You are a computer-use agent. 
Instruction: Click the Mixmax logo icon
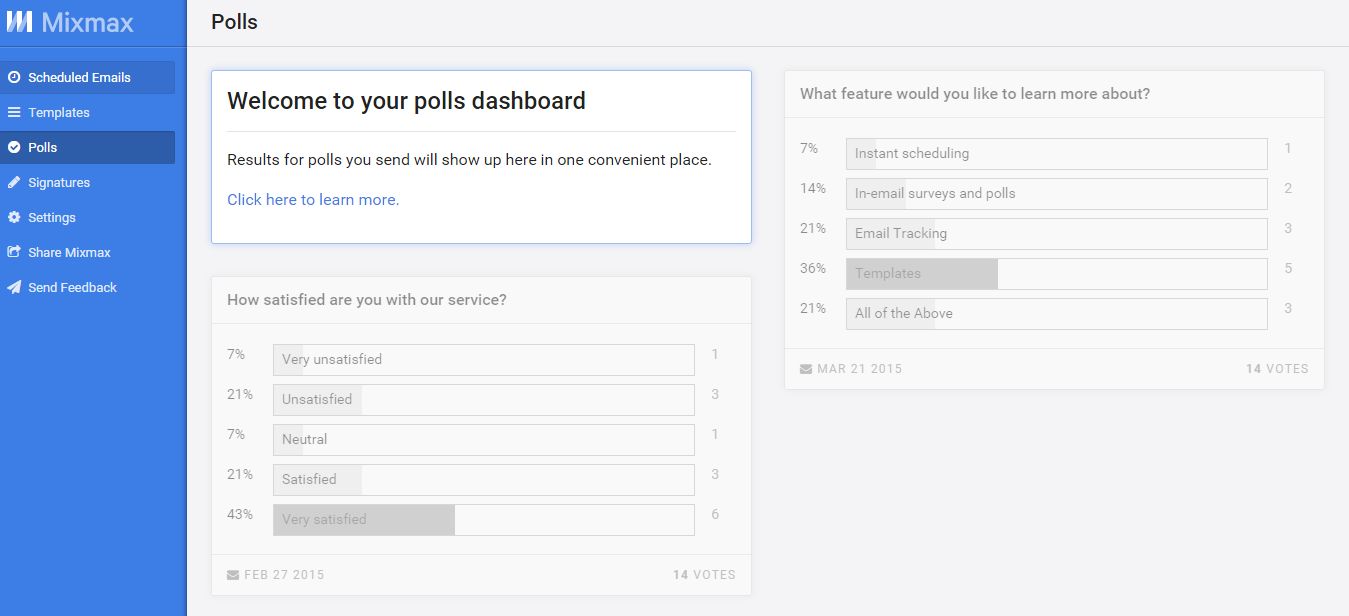19,22
